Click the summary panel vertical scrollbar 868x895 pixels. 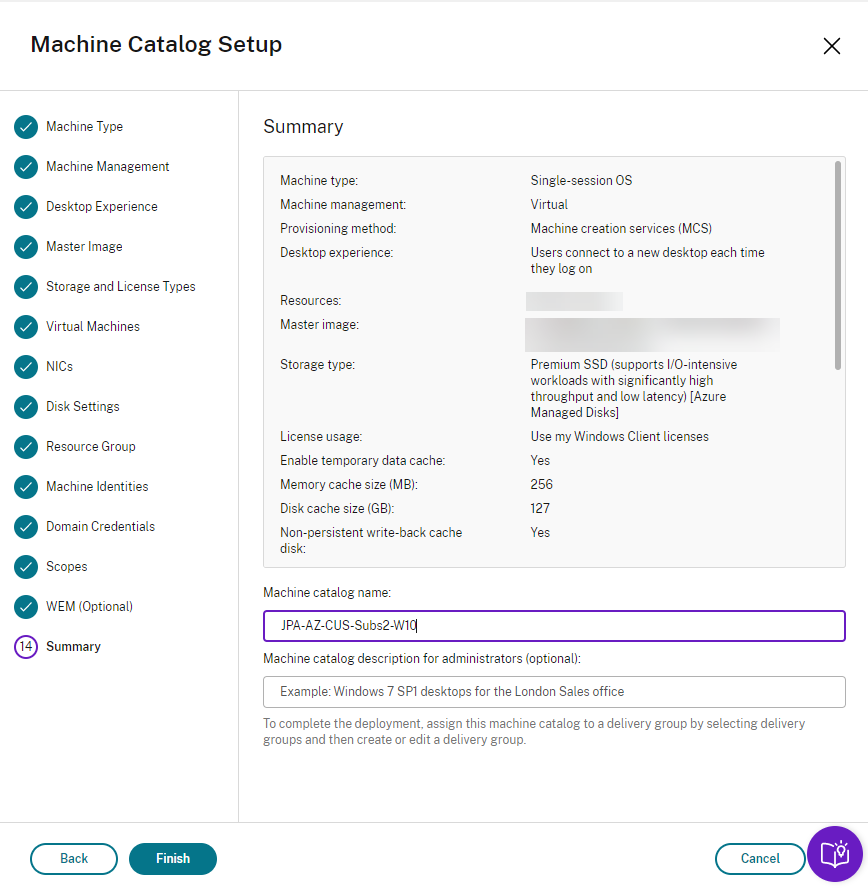coord(837,265)
